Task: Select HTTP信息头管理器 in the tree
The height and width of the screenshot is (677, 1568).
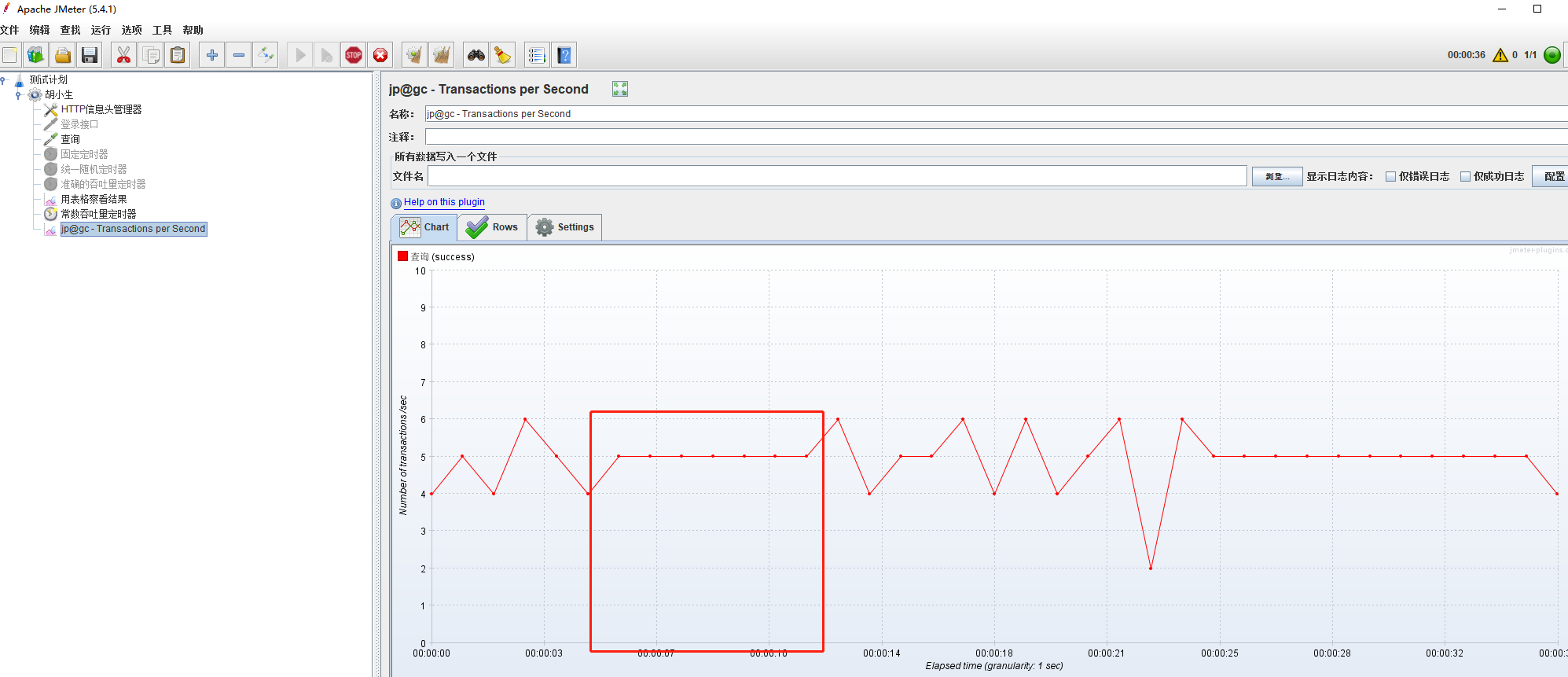Action: 101,109
